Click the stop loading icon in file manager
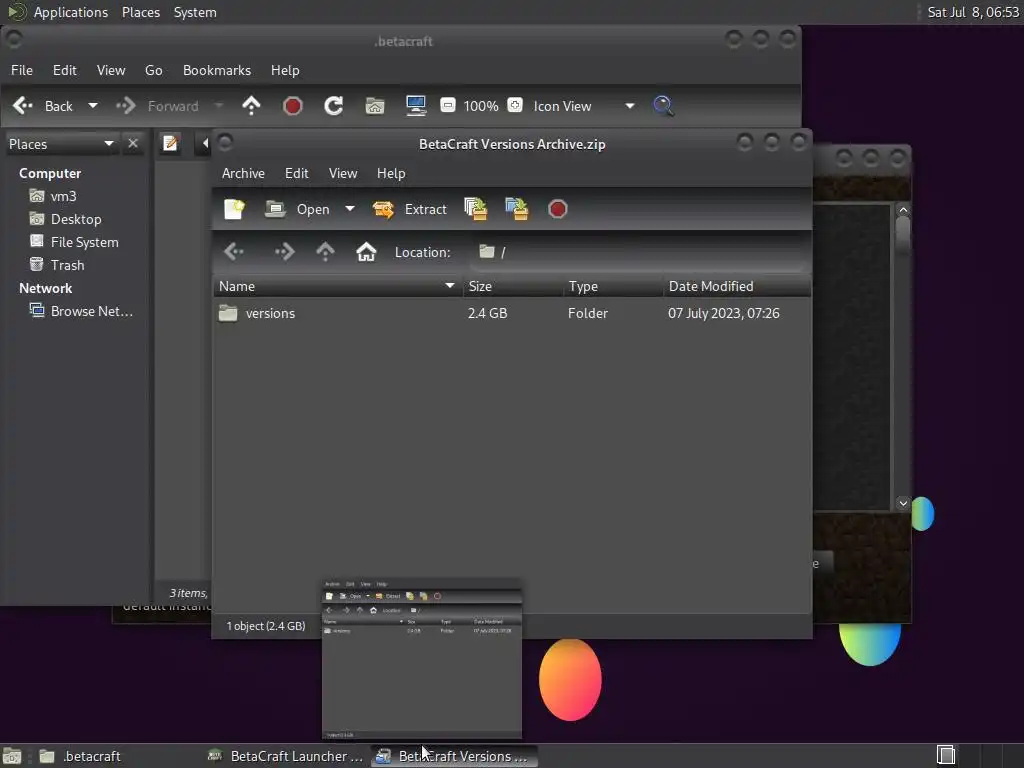The image size is (1024, 768). 293,106
